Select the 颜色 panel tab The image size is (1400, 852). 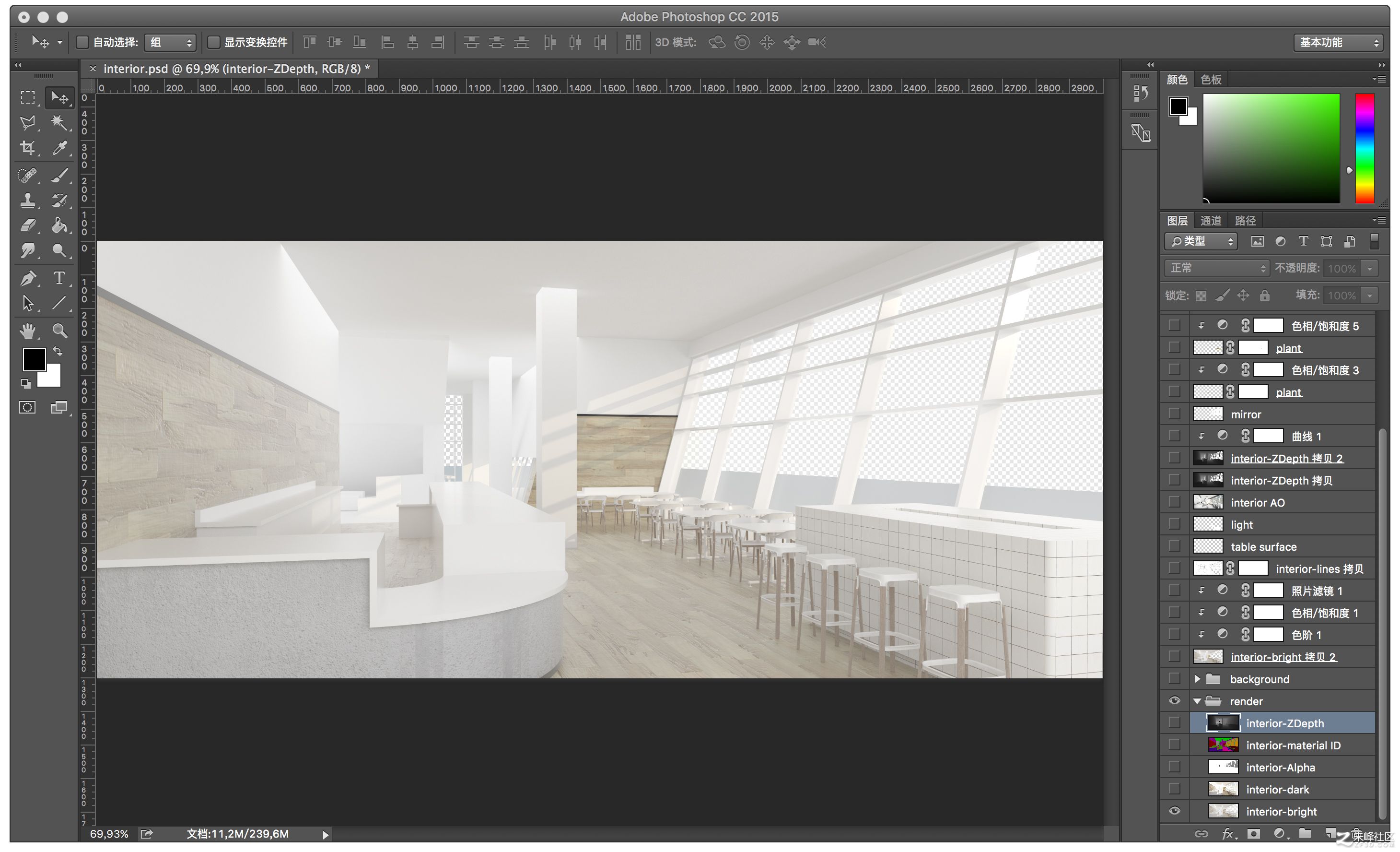1177,80
